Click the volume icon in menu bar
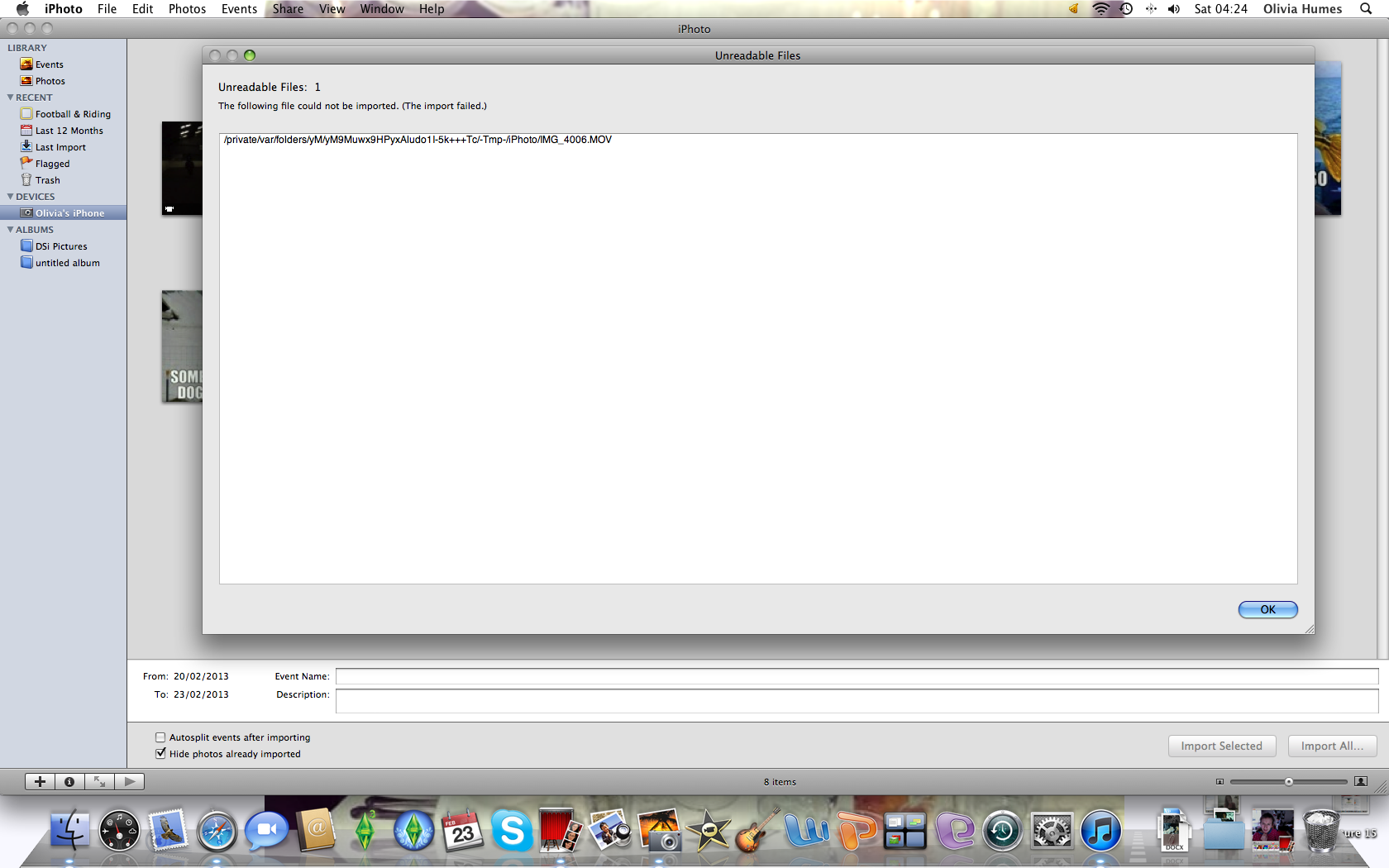Image resolution: width=1389 pixels, height=868 pixels. [1174, 9]
